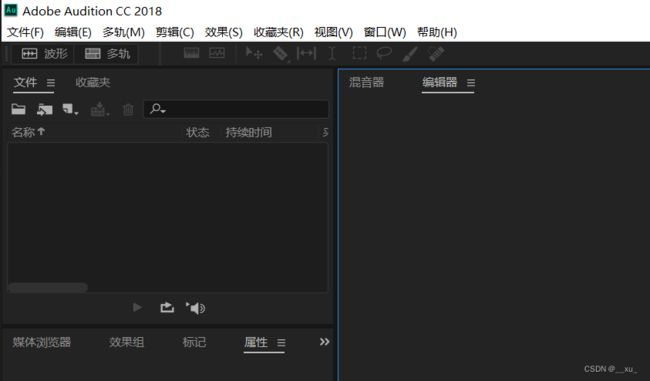The height and width of the screenshot is (381, 650).
Task: Toggle Loop Playback in Files panel
Action: pyautogui.click(x=167, y=308)
